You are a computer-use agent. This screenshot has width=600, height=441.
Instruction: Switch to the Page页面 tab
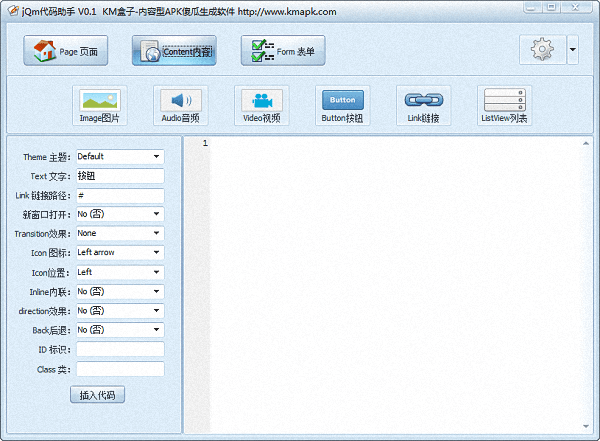tap(65, 51)
